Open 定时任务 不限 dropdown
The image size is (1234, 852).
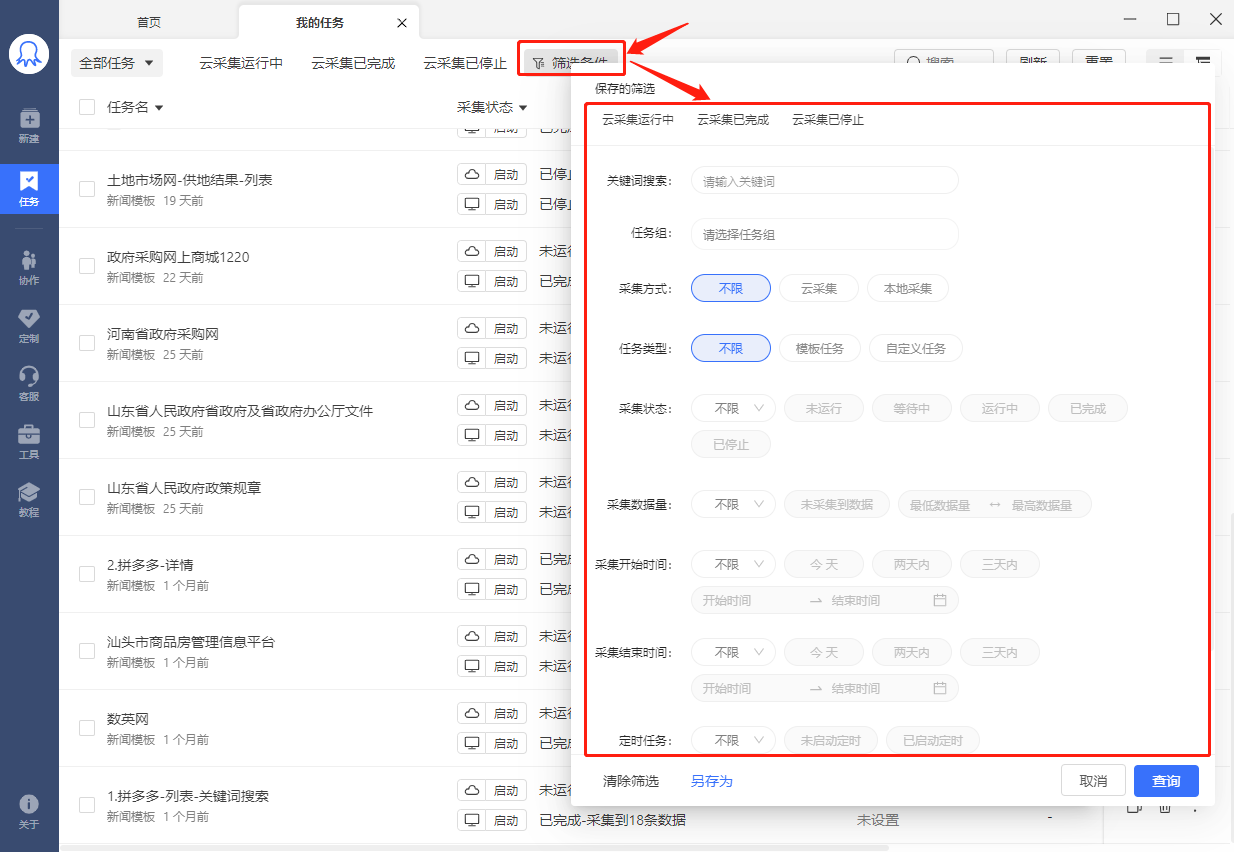click(x=733, y=741)
